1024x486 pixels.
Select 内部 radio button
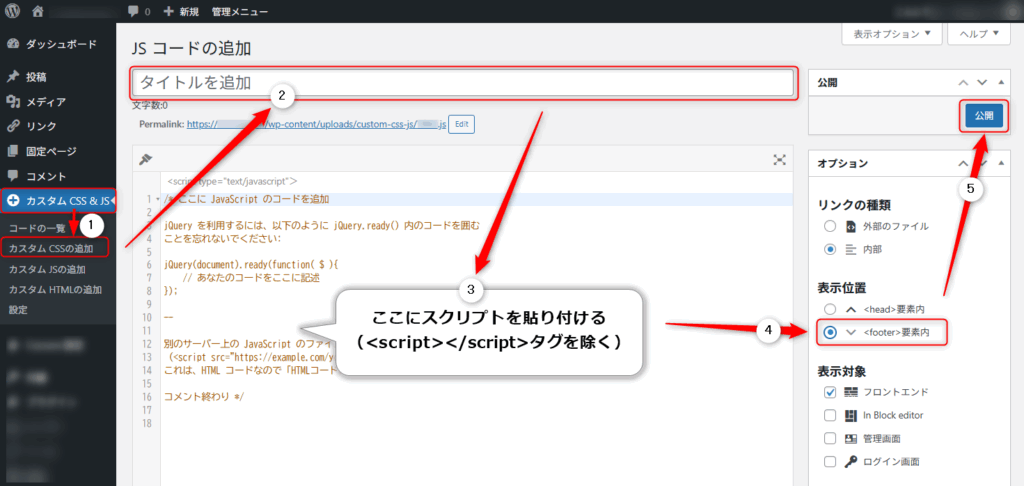click(x=829, y=249)
